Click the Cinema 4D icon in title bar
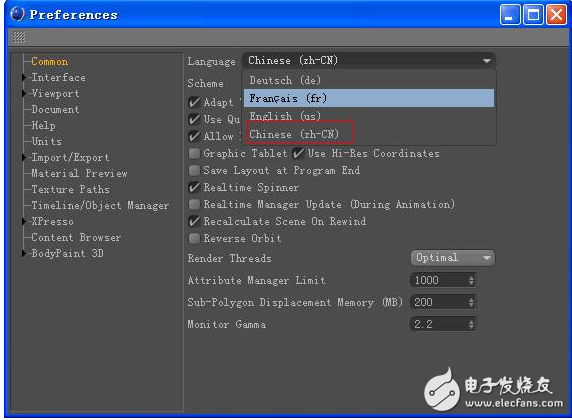The image size is (572, 420). tap(17, 14)
